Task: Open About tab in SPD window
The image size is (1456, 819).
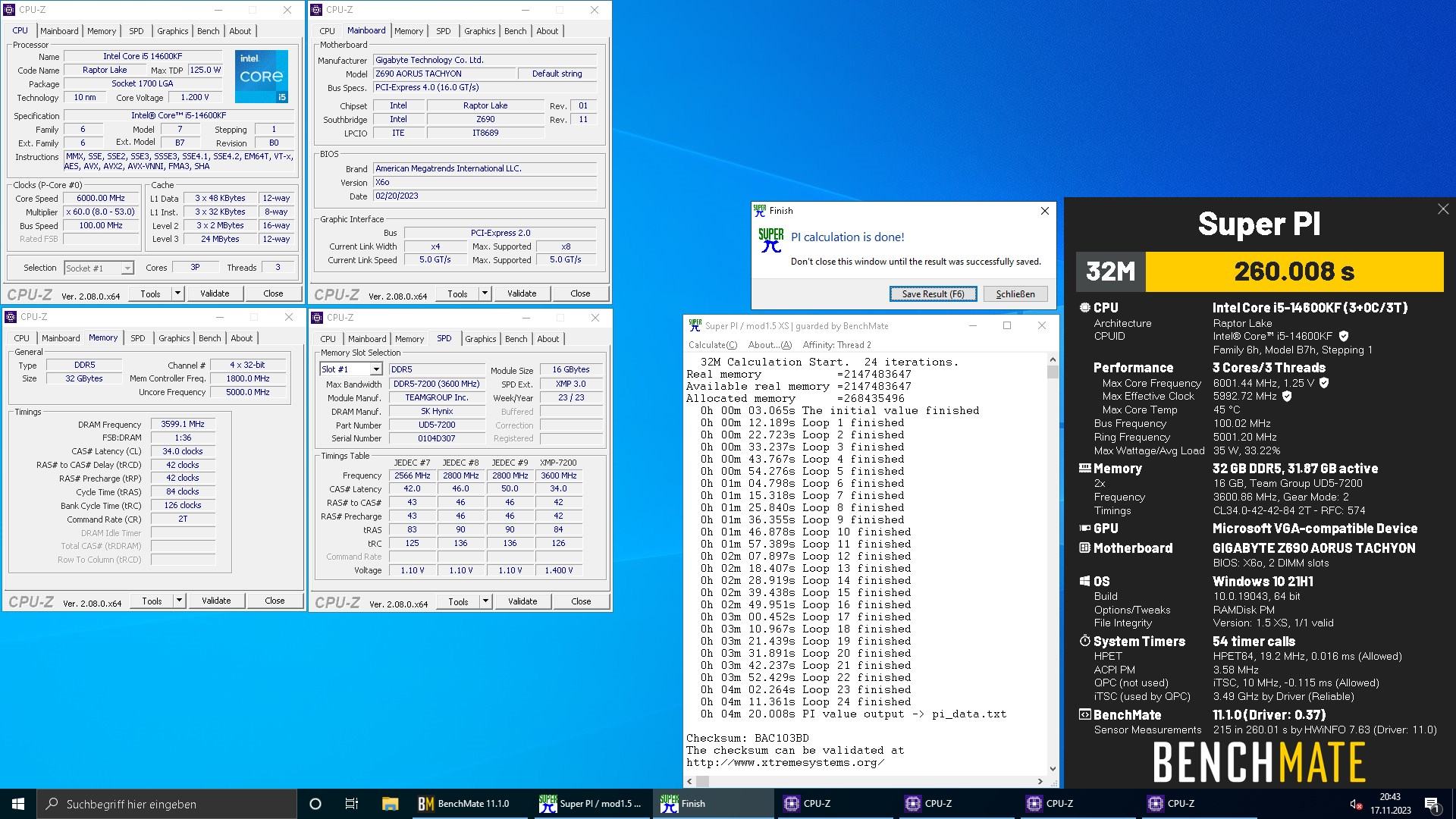Action: point(548,339)
